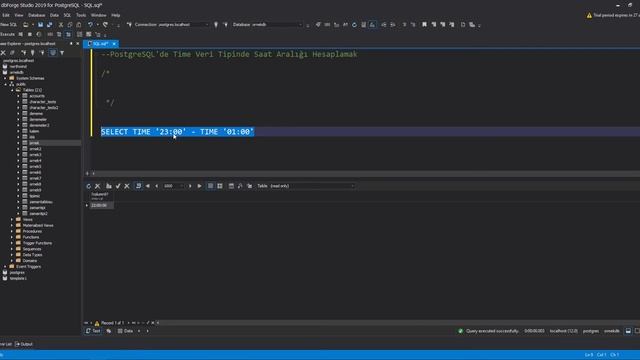Click the Cut scissors icon
Viewport: 640px width, 360px height.
tap(61, 24)
